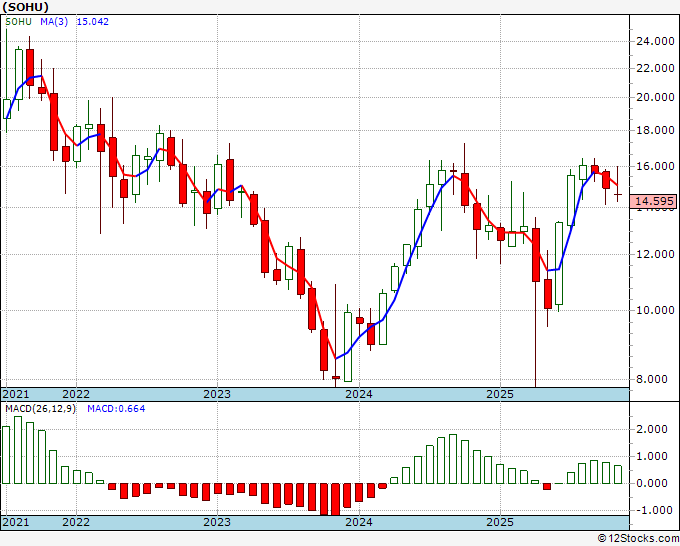Click 2025 on the MACD panel time axis

[x=500, y=522]
